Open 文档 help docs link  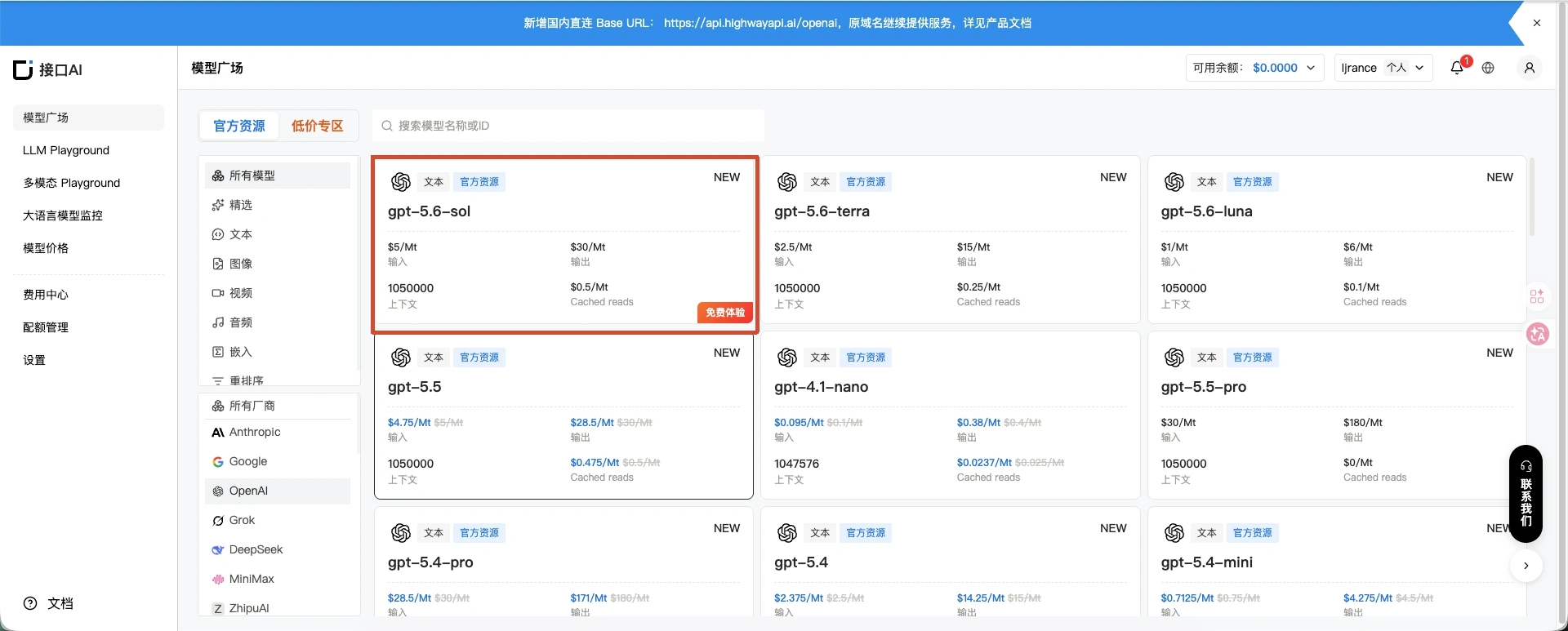(49, 603)
